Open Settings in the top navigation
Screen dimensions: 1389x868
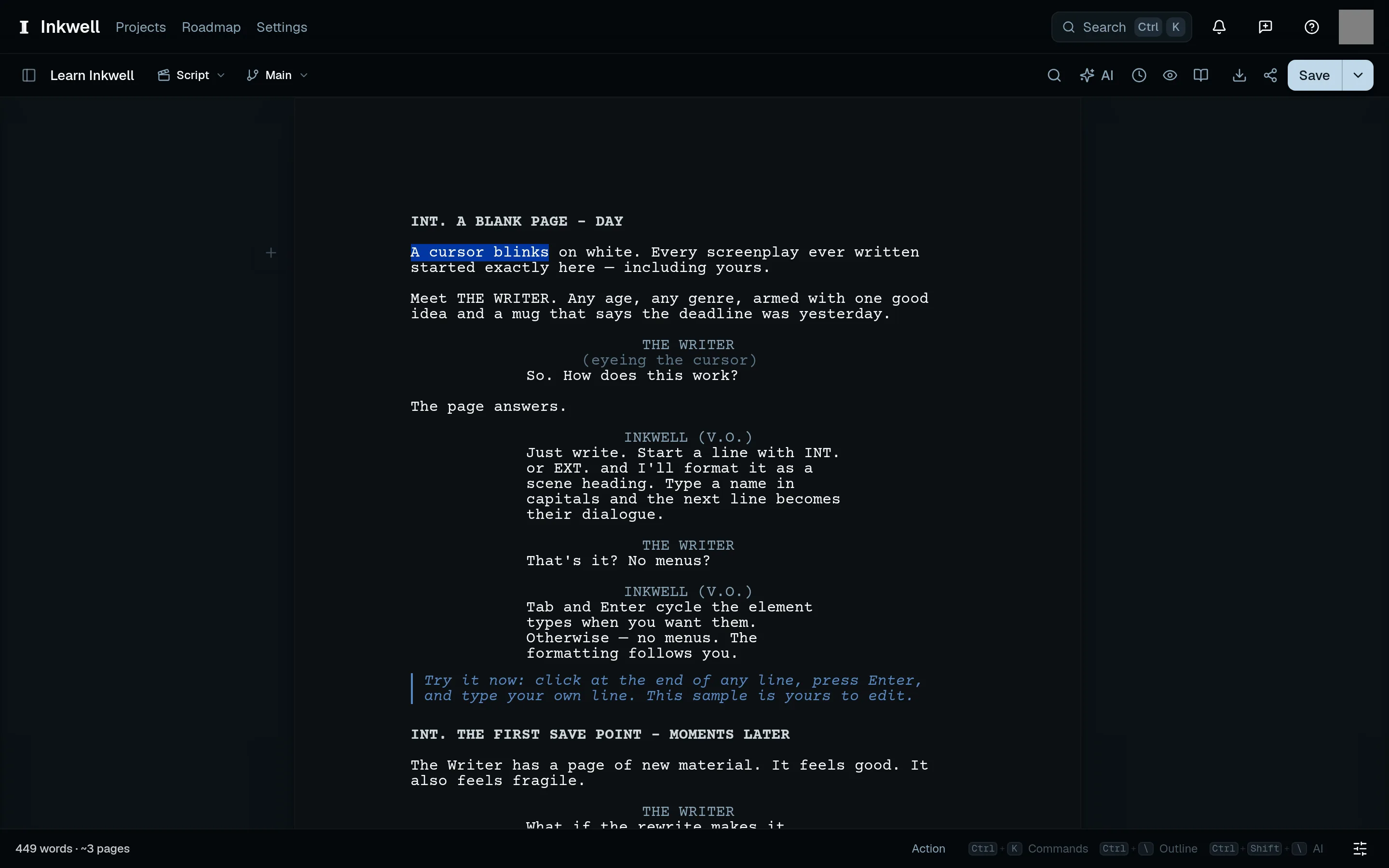click(x=282, y=27)
